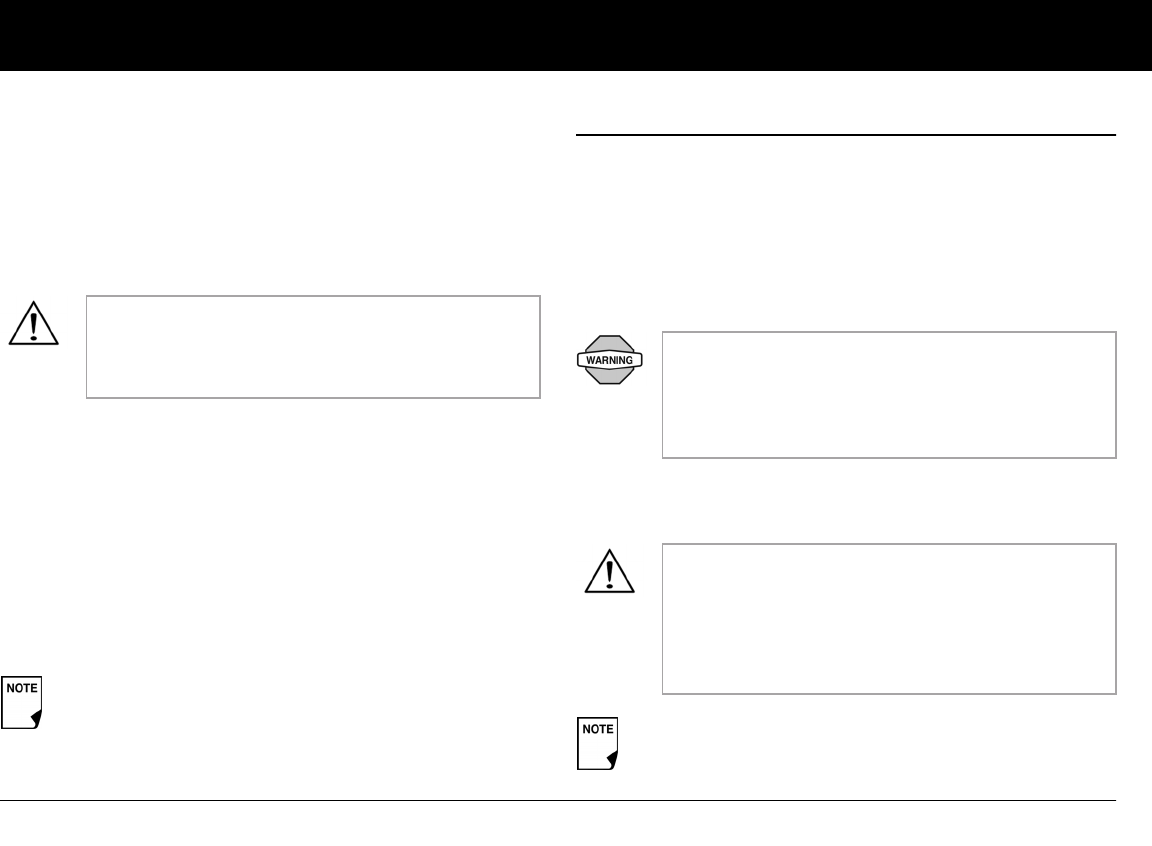This screenshot has height=846, width=1152.
Task: Click the WARNING text label on the octagon
Action: tap(611, 359)
